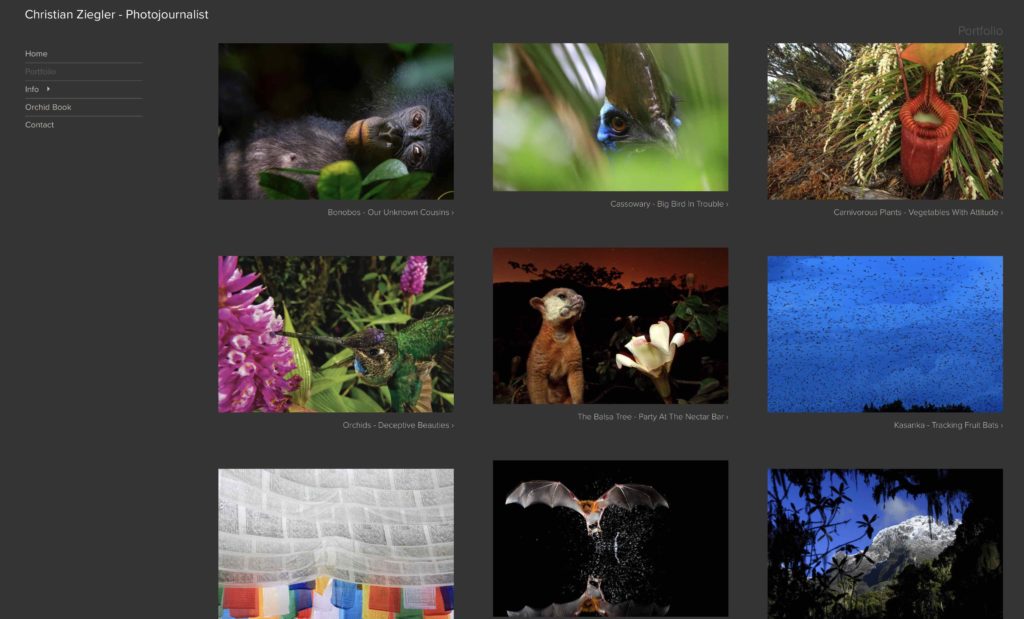Follow The Balsa Tree - Party At The Nectar Bar link
Image resolution: width=1024 pixels, height=619 pixels.
click(652, 417)
